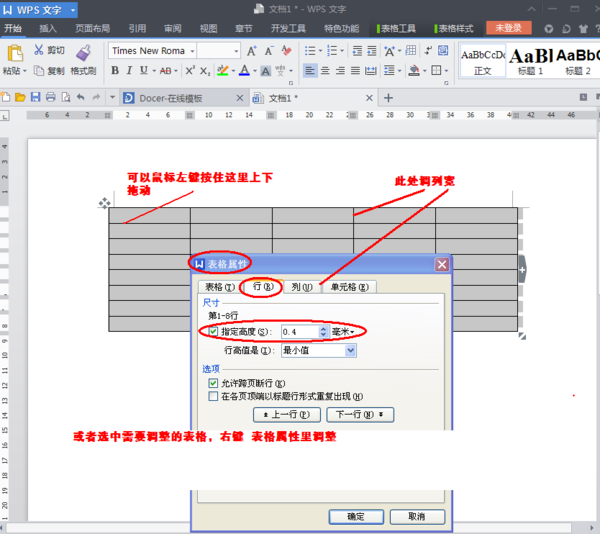Add a new document tab with plus
Image resolution: width=600 pixels, height=534 pixels.
click(x=388, y=98)
